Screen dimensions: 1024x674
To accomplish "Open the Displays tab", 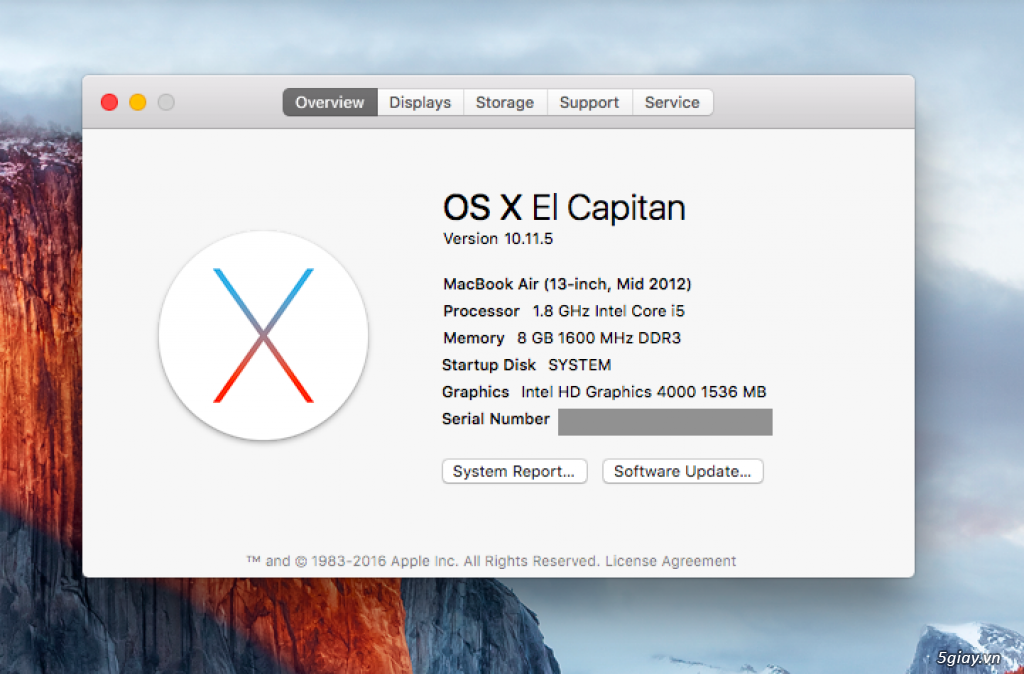I will [x=420, y=103].
